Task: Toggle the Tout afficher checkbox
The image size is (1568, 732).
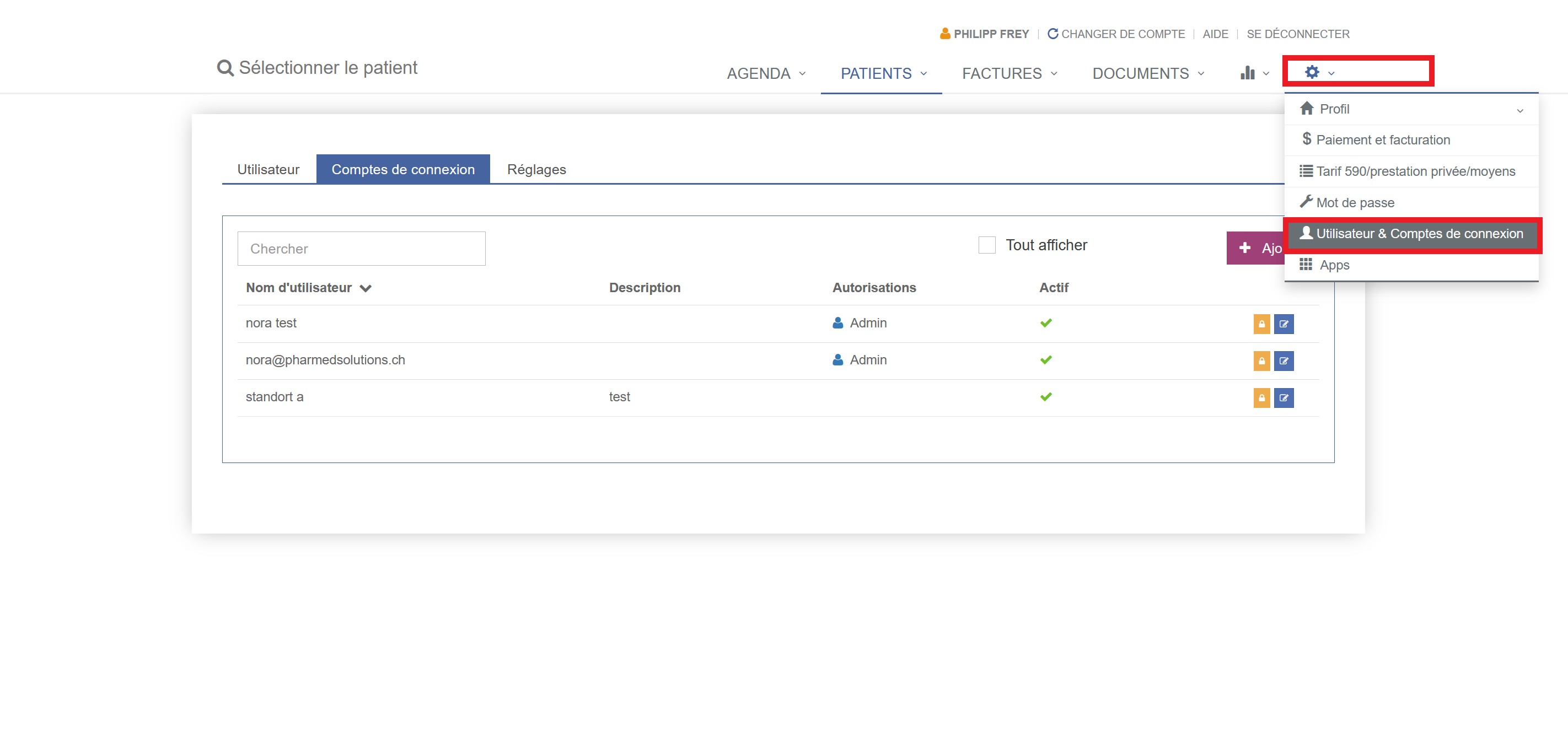Action: [987, 245]
